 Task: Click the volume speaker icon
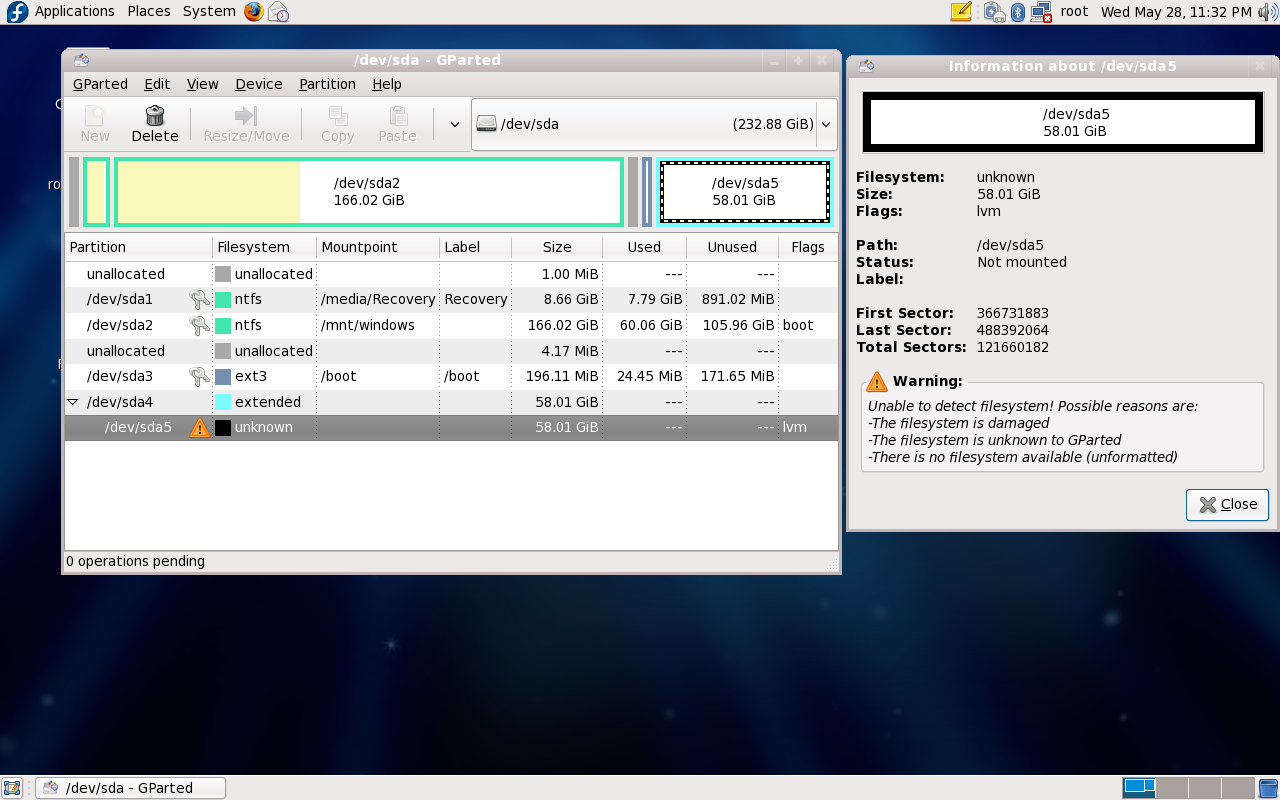pos(1267,12)
